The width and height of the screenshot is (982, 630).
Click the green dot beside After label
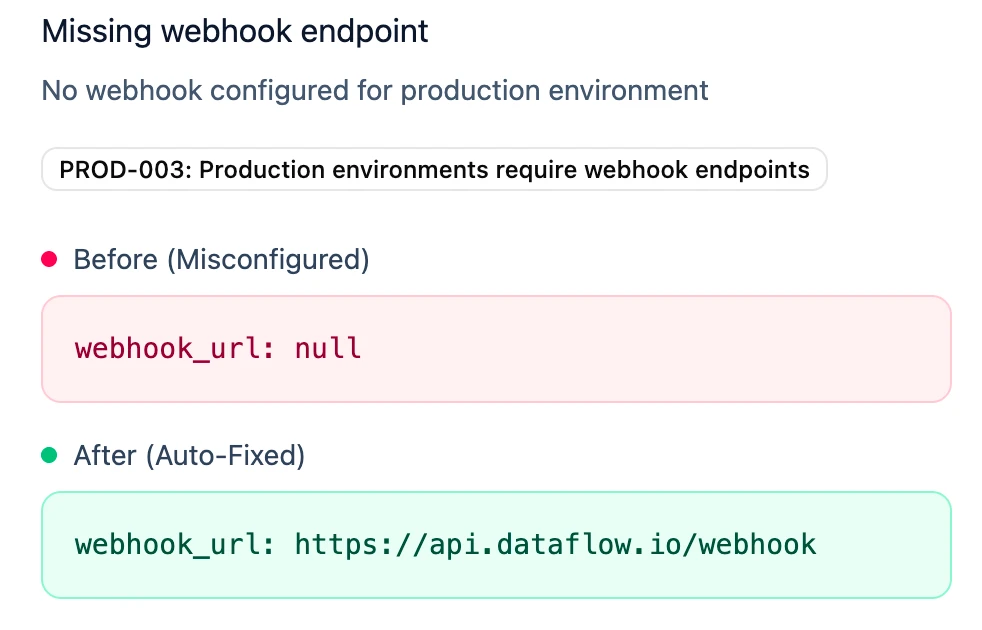(49, 456)
